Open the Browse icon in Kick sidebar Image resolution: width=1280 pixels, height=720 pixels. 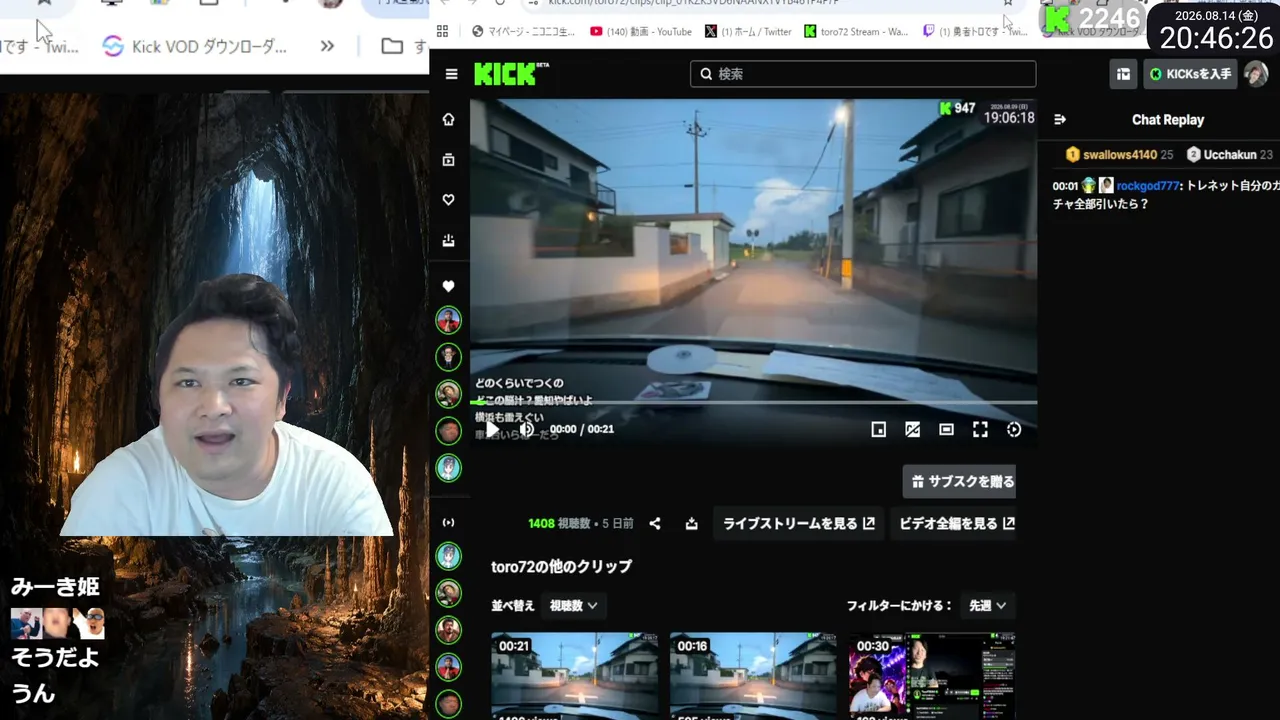[x=448, y=159]
